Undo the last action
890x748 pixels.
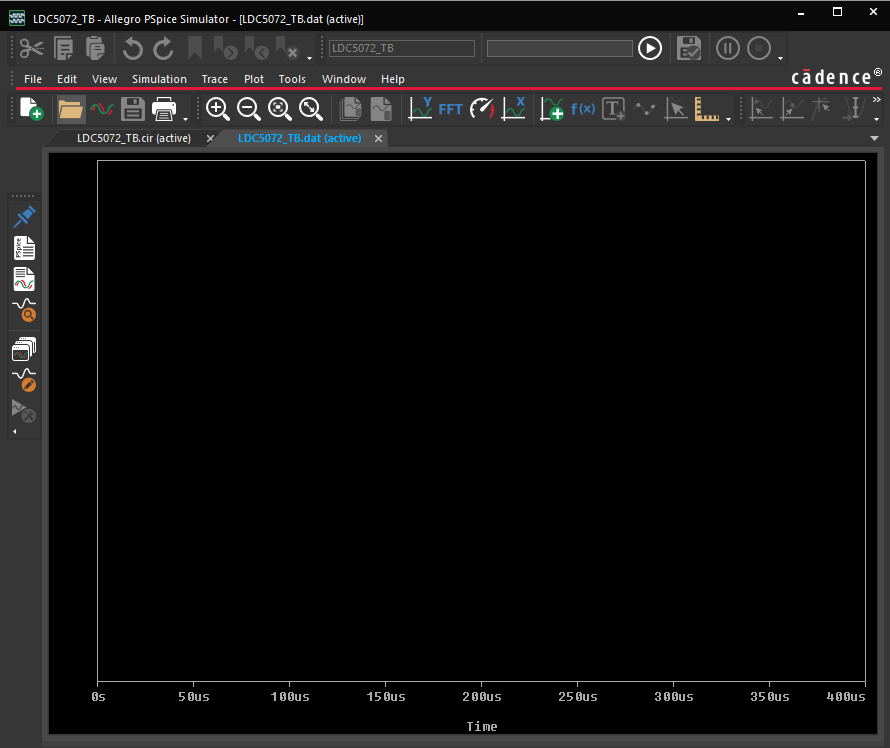pos(132,47)
